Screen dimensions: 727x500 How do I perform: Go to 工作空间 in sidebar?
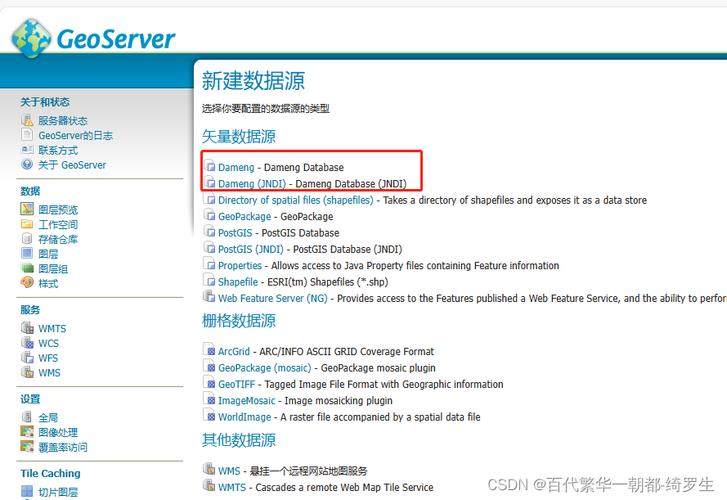coord(58,224)
